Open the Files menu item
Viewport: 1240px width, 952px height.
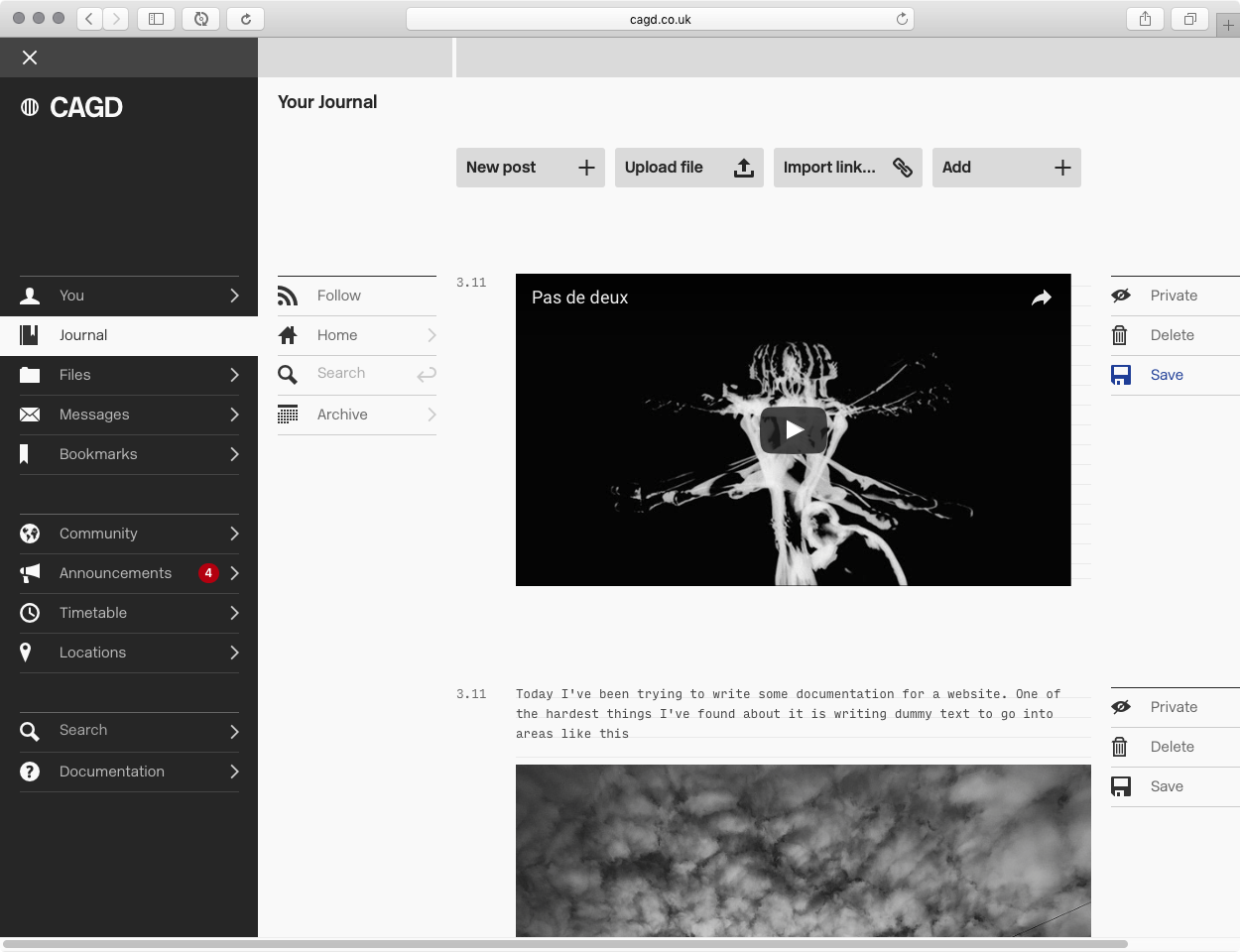point(129,375)
